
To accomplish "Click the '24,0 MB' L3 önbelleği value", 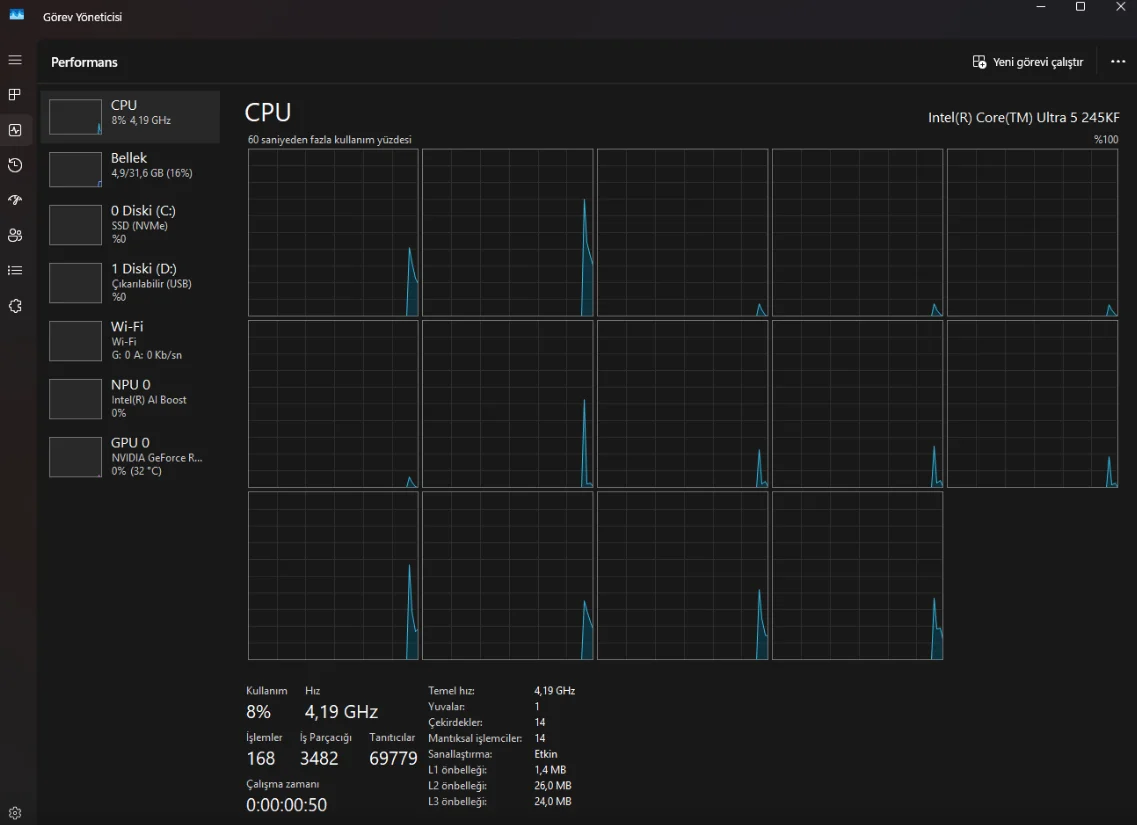I will (x=553, y=802).
